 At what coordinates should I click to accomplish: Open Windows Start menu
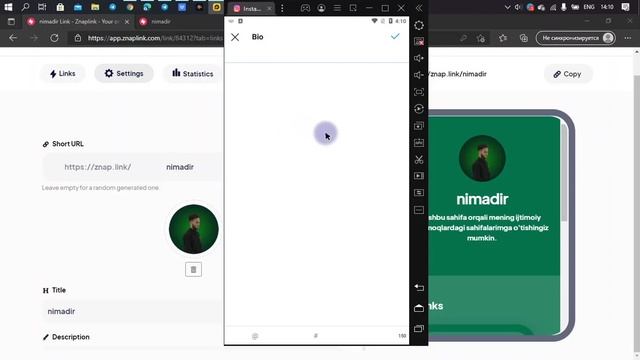pos(8,7)
